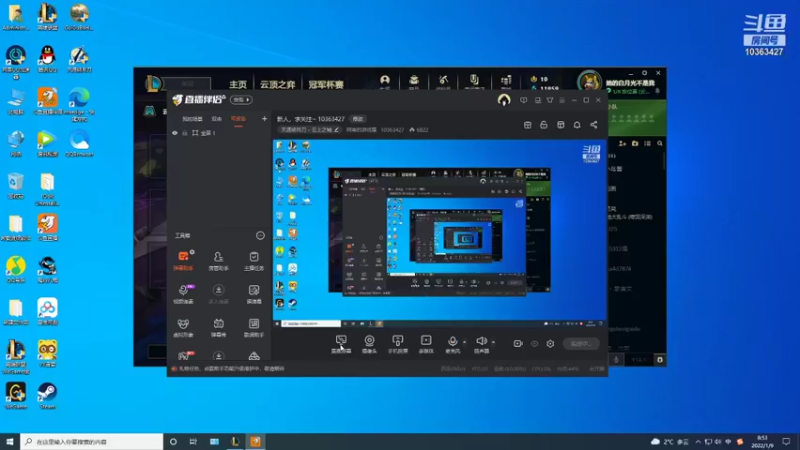Add friend icon in League social panel
800x450 pixels.
(x=622, y=143)
